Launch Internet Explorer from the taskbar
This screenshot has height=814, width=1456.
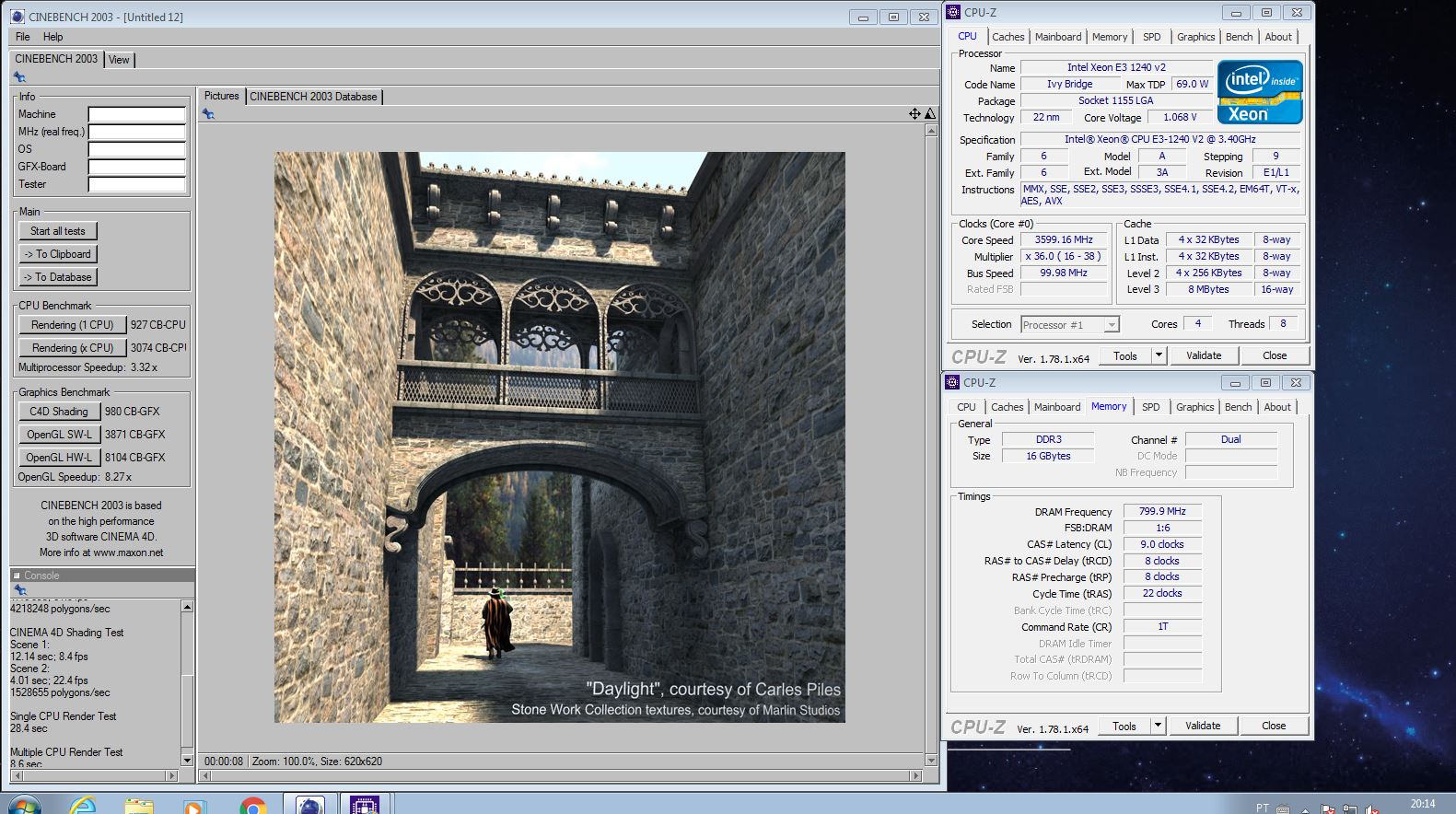pos(83,807)
